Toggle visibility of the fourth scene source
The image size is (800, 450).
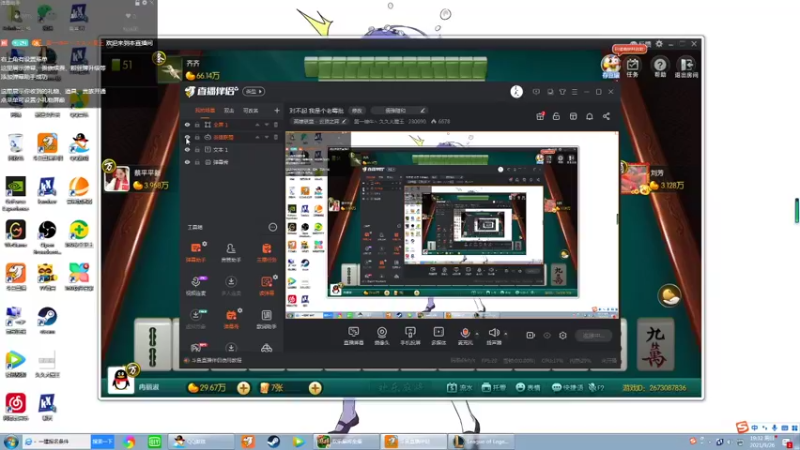point(187,162)
